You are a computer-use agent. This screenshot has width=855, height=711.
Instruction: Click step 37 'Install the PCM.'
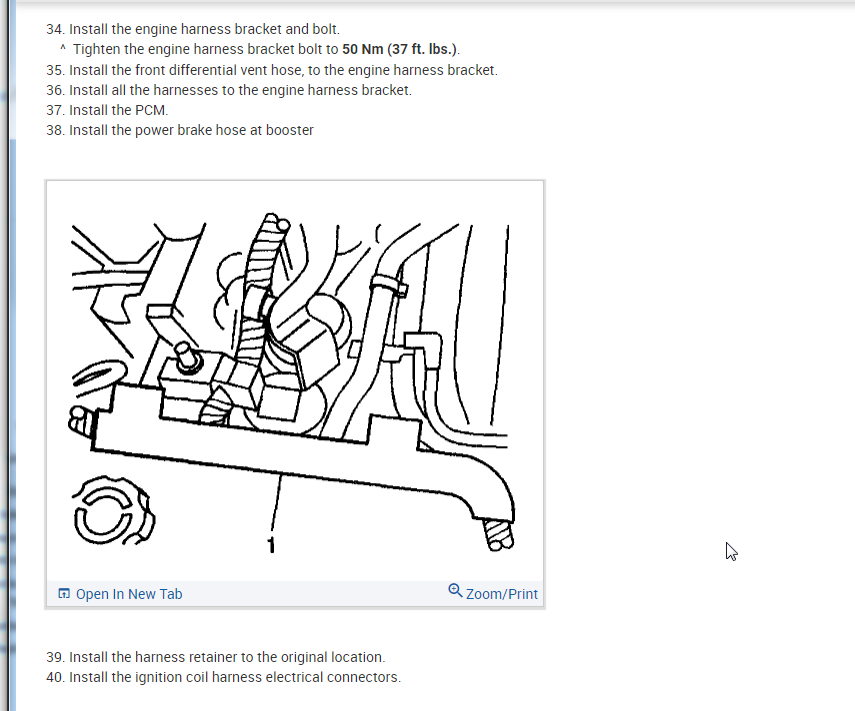pos(107,110)
